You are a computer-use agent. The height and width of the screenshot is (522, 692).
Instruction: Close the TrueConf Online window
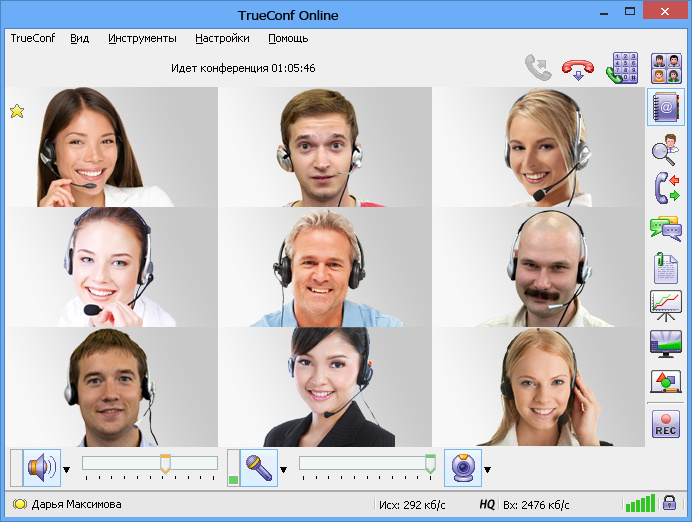pos(665,12)
